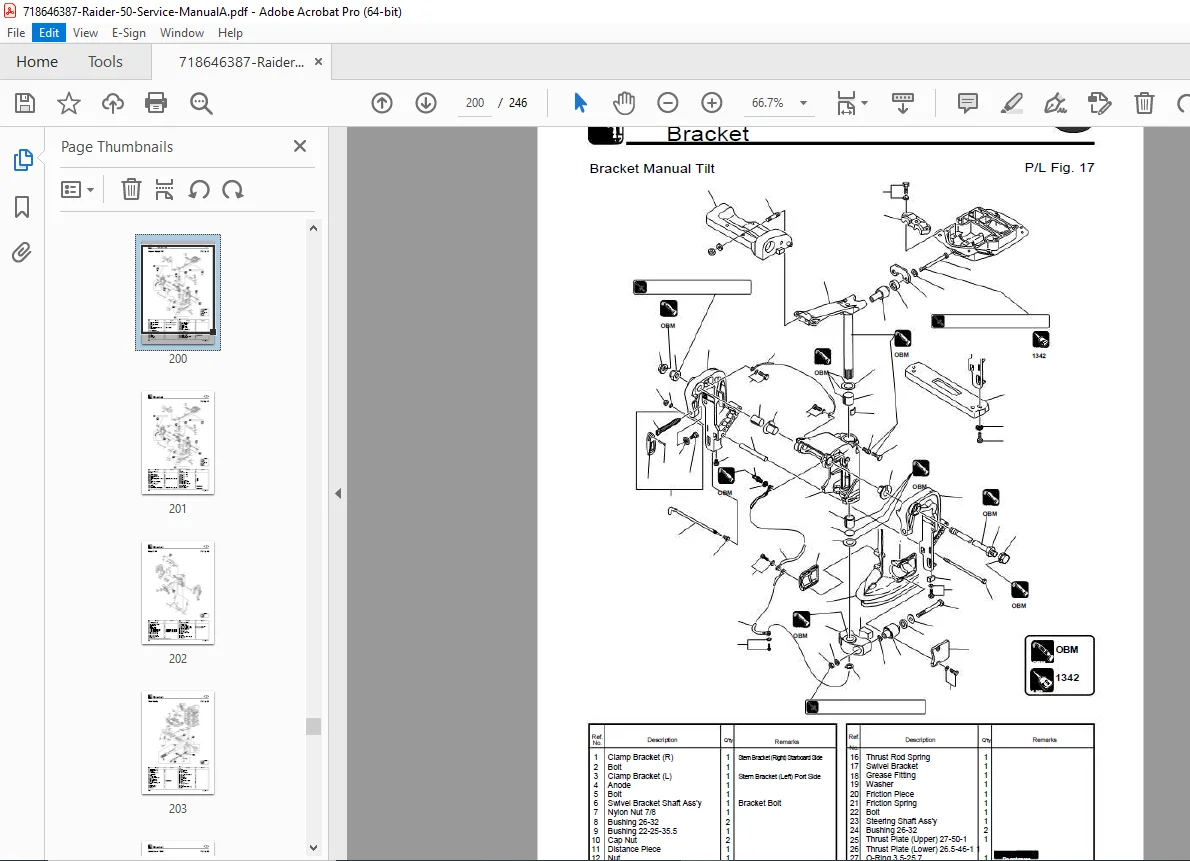Open the Window menu
This screenshot has height=861, width=1190.
(181, 33)
